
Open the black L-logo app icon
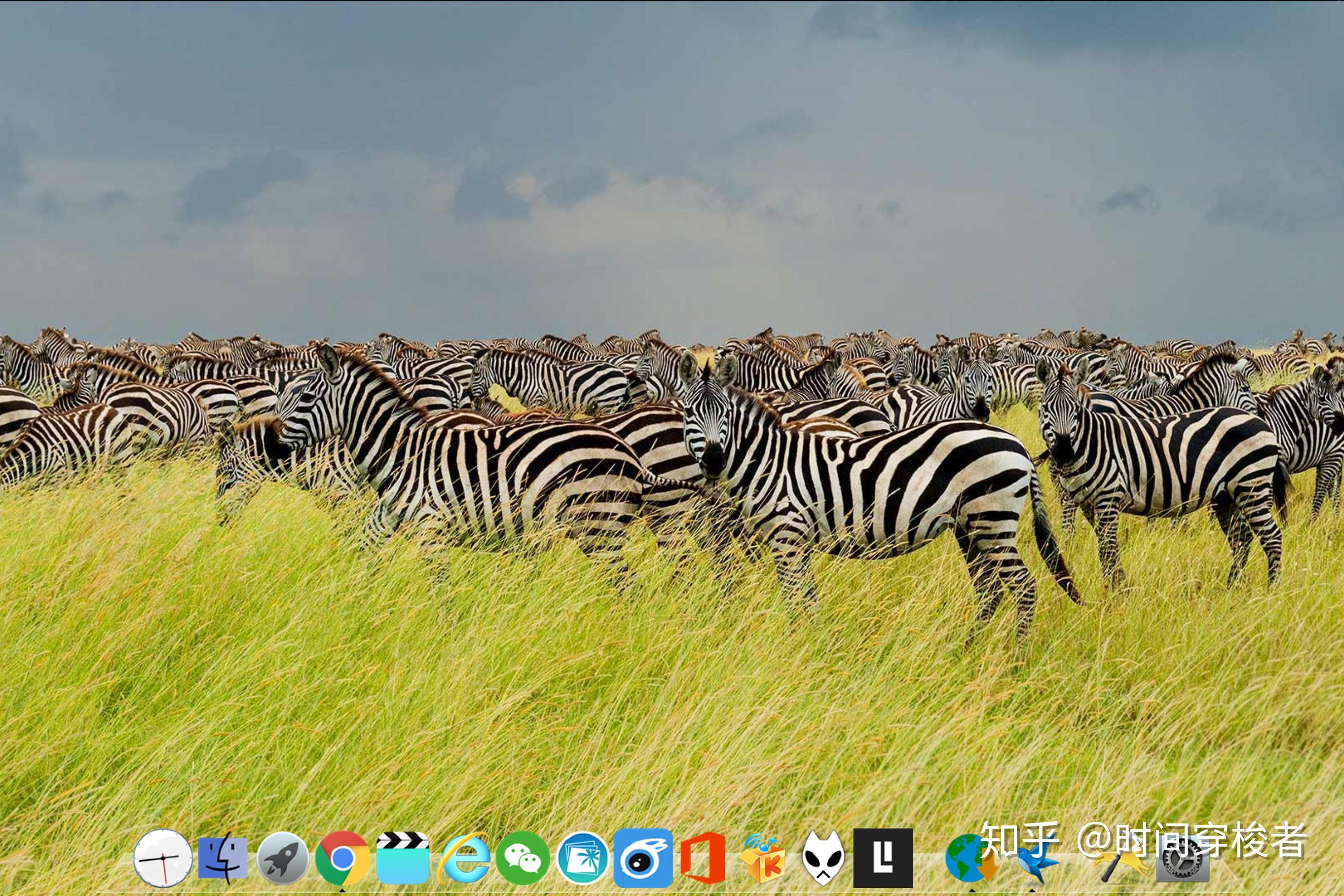tap(883, 858)
